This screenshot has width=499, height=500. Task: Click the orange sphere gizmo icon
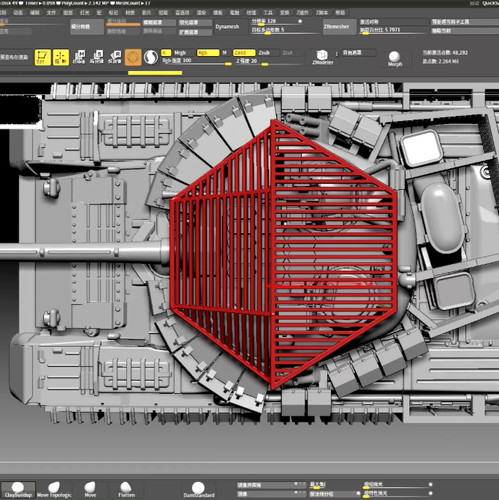tap(133, 57)
